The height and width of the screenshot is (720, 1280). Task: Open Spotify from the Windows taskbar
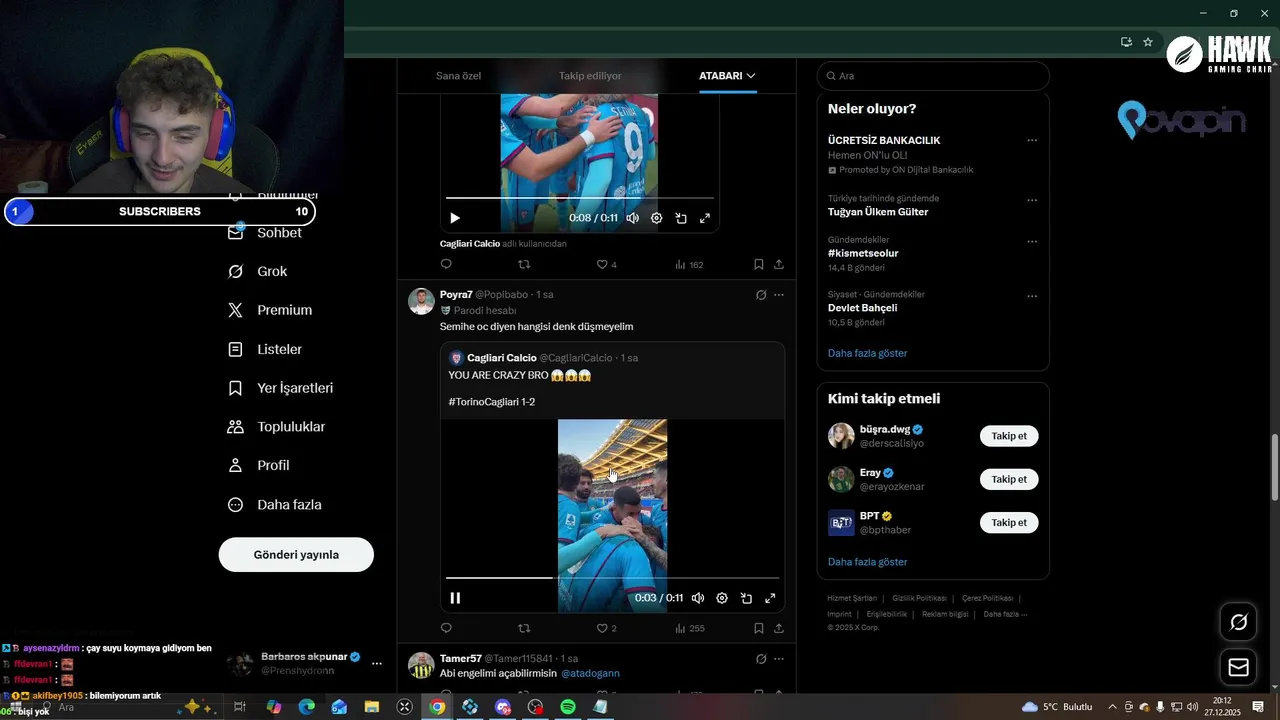(567, 707)
